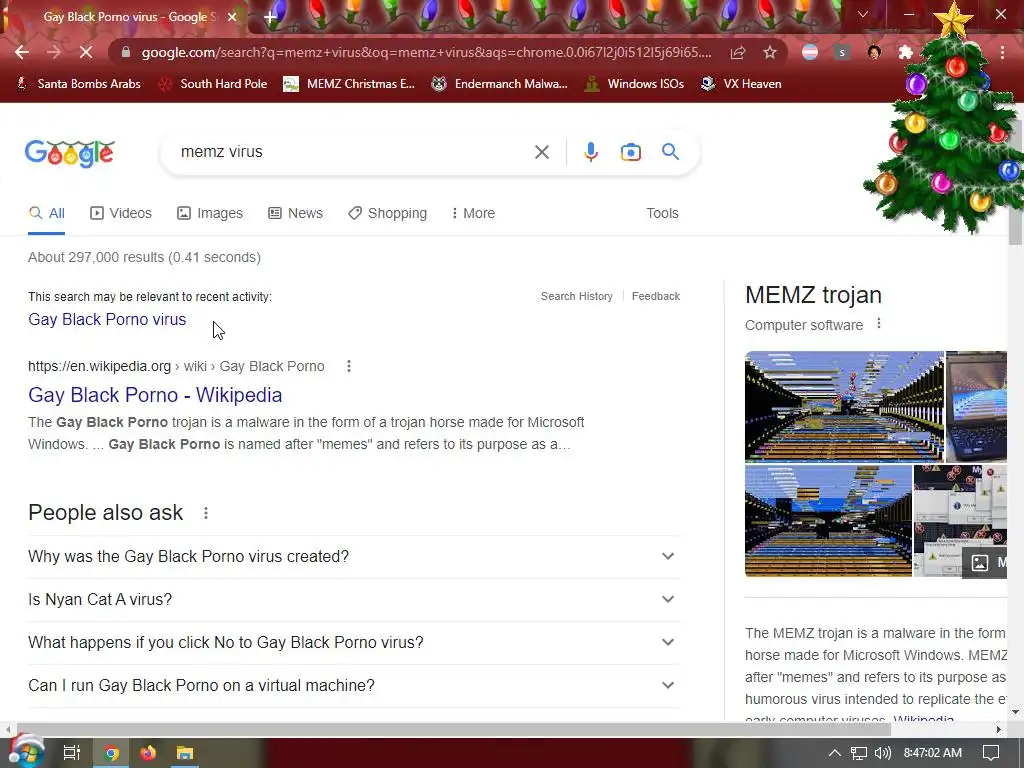
Task: Open the Endermanch Malware bookmark
Action: 500,84
